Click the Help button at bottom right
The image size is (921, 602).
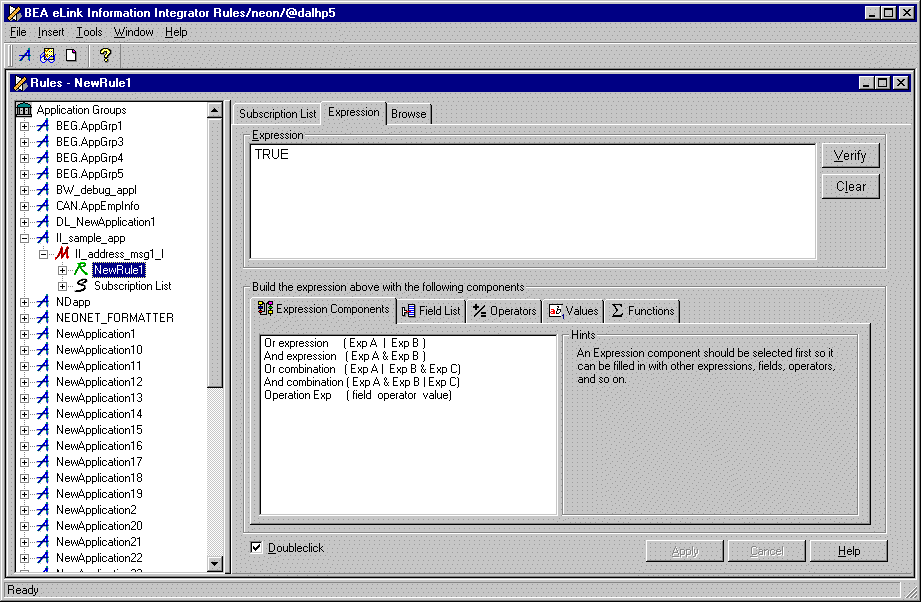coord(849,551)
